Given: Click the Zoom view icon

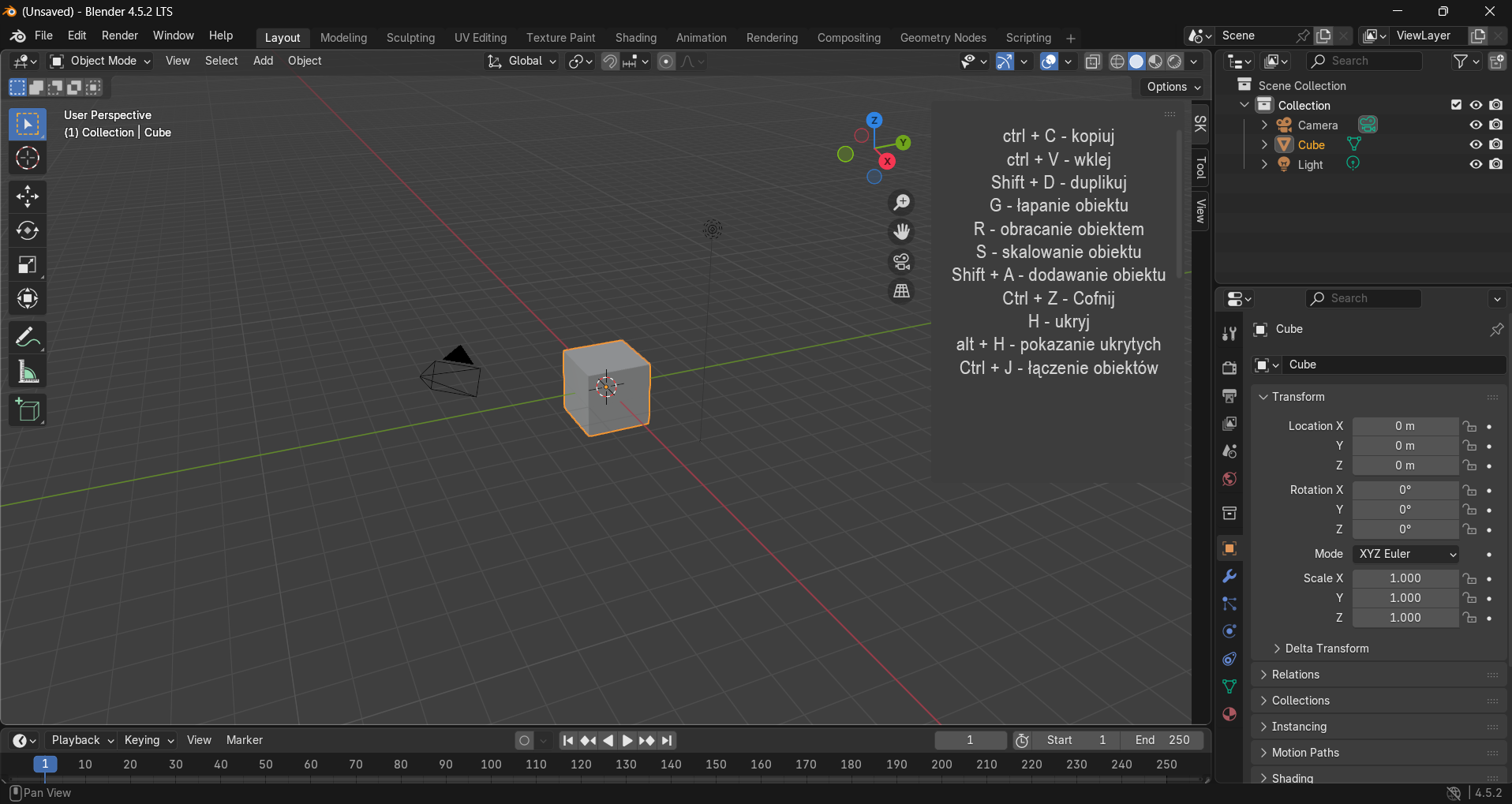Looking at the screenshot, I should tap(901, 203).
